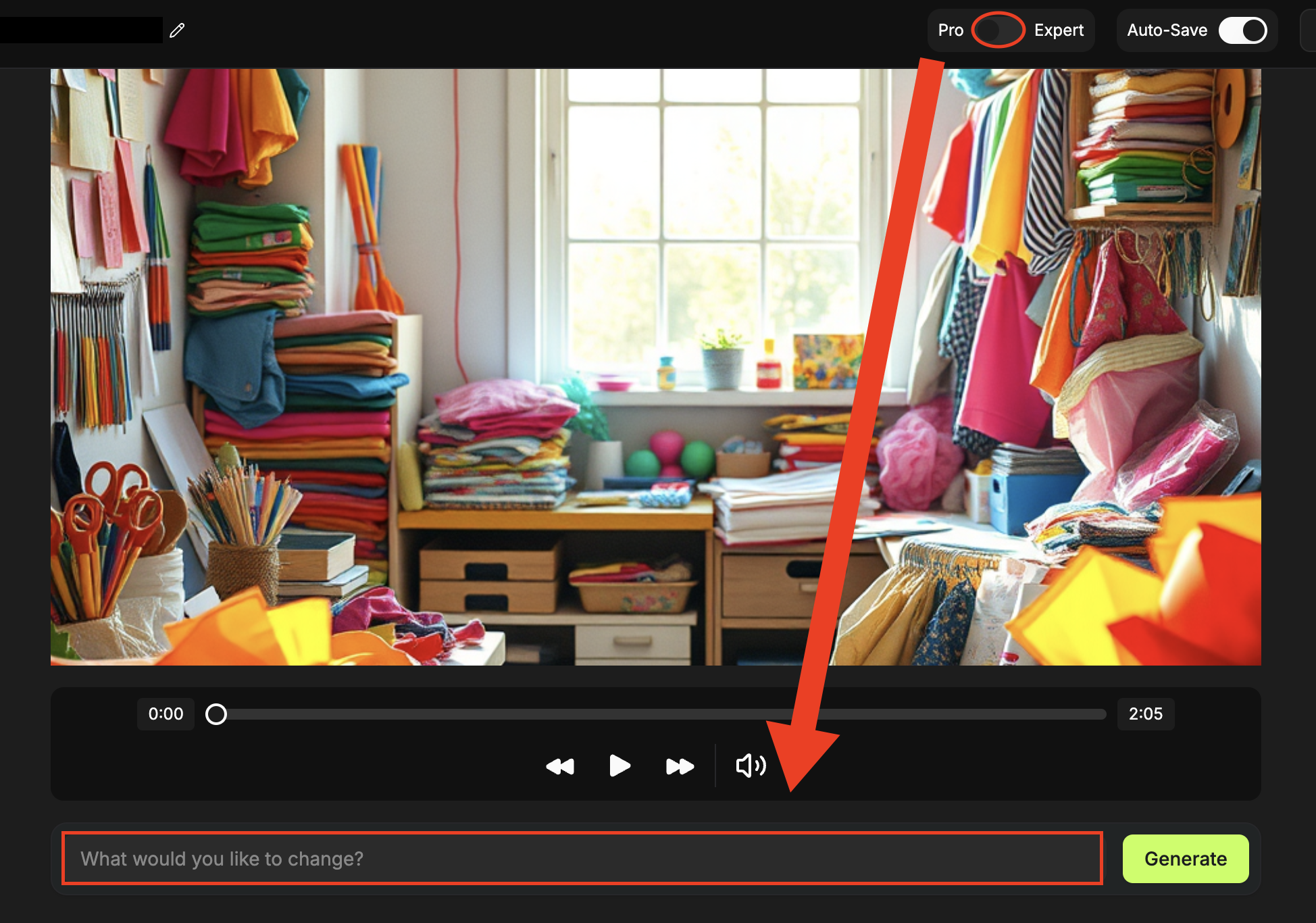The image size is (1316, 923).
Task: Click the 2:05 duration label
Action: 1146,714
